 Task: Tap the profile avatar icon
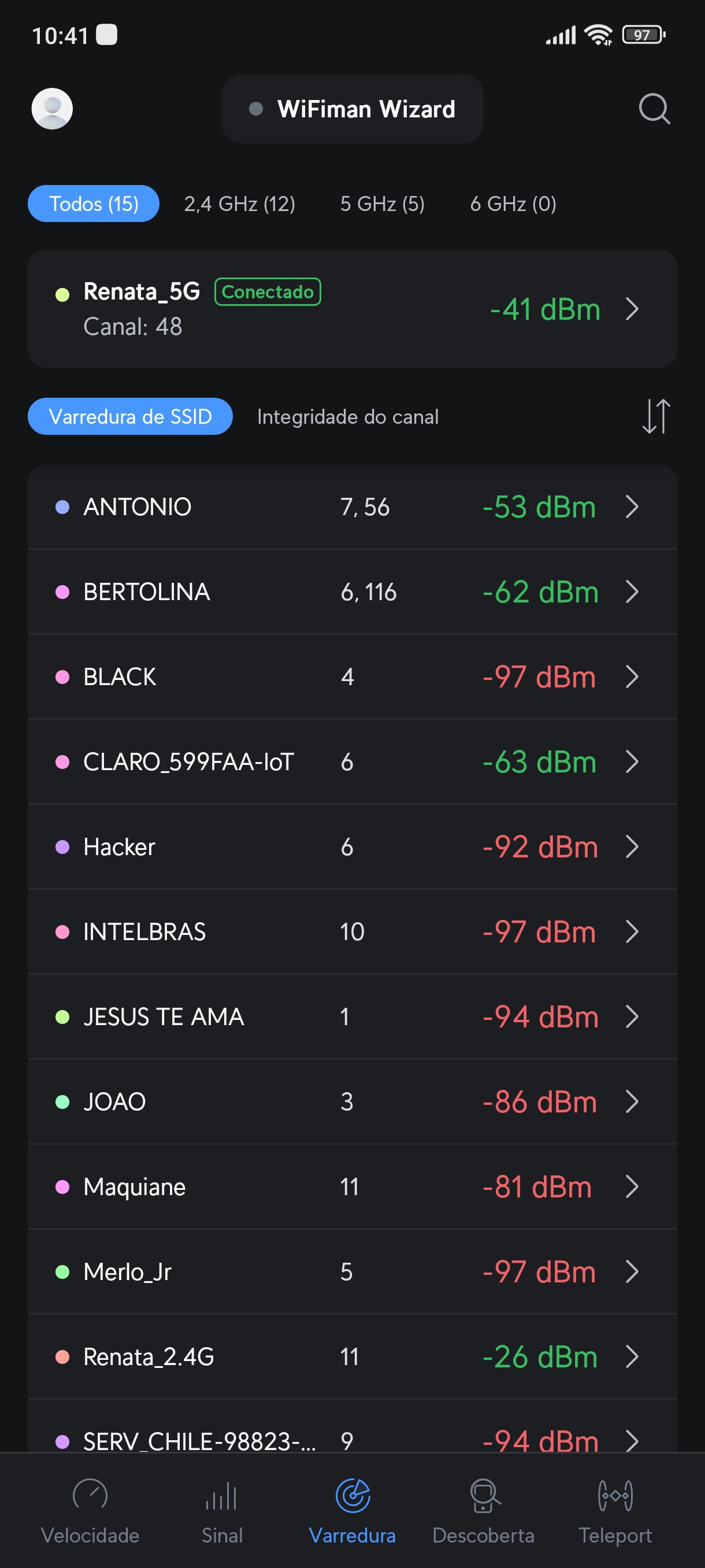53,109
